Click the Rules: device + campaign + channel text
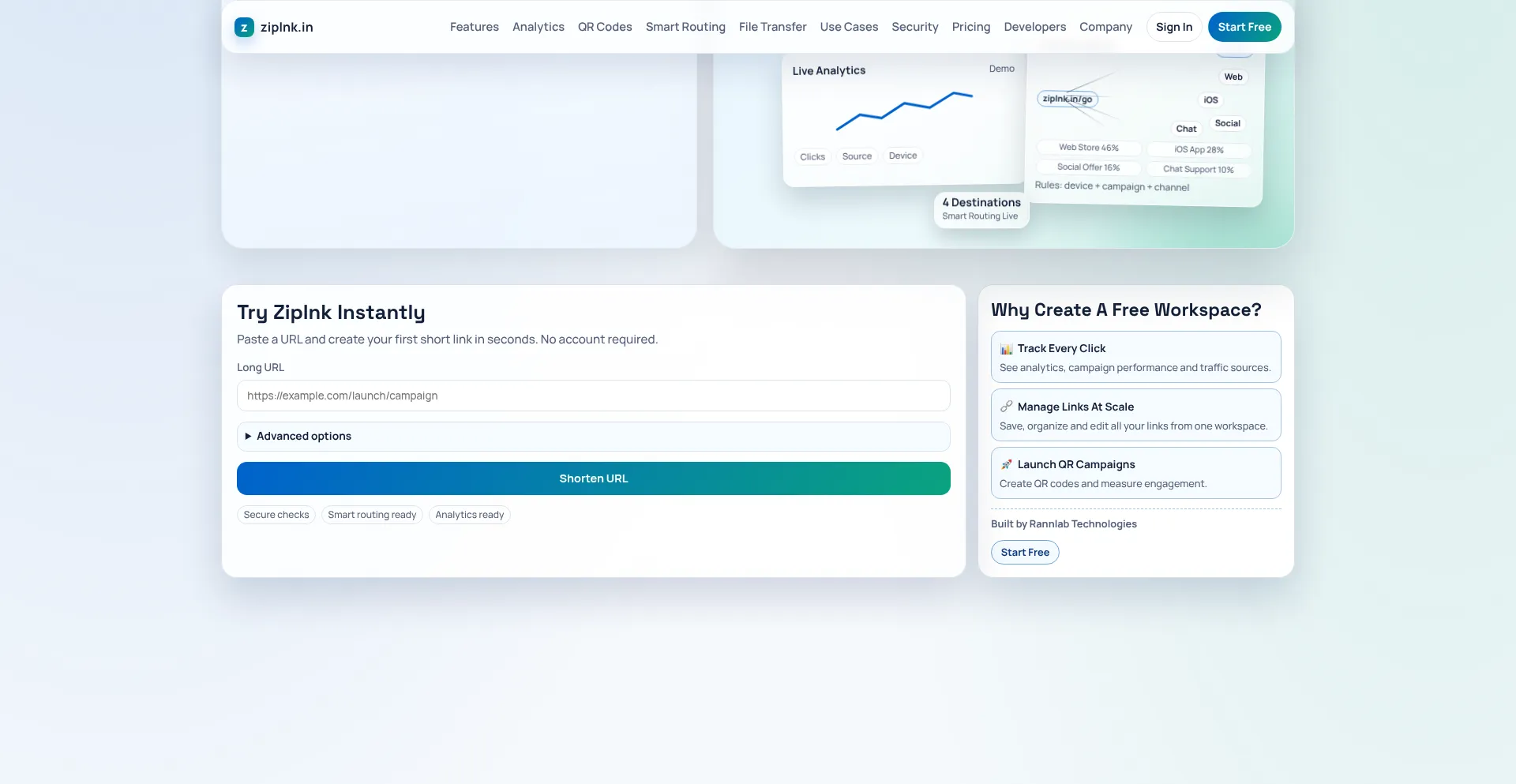This screenshot has width=1516, height=784. (1112, 186)
